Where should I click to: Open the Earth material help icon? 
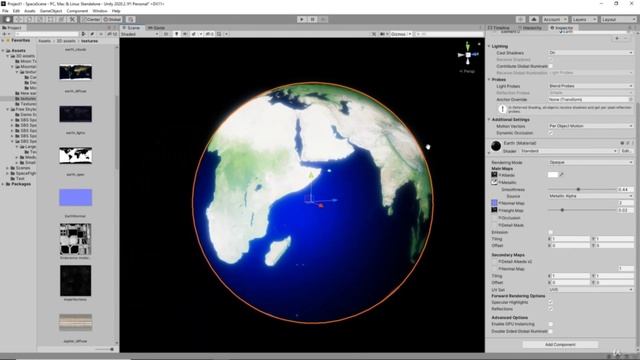(x=622, y=143)
